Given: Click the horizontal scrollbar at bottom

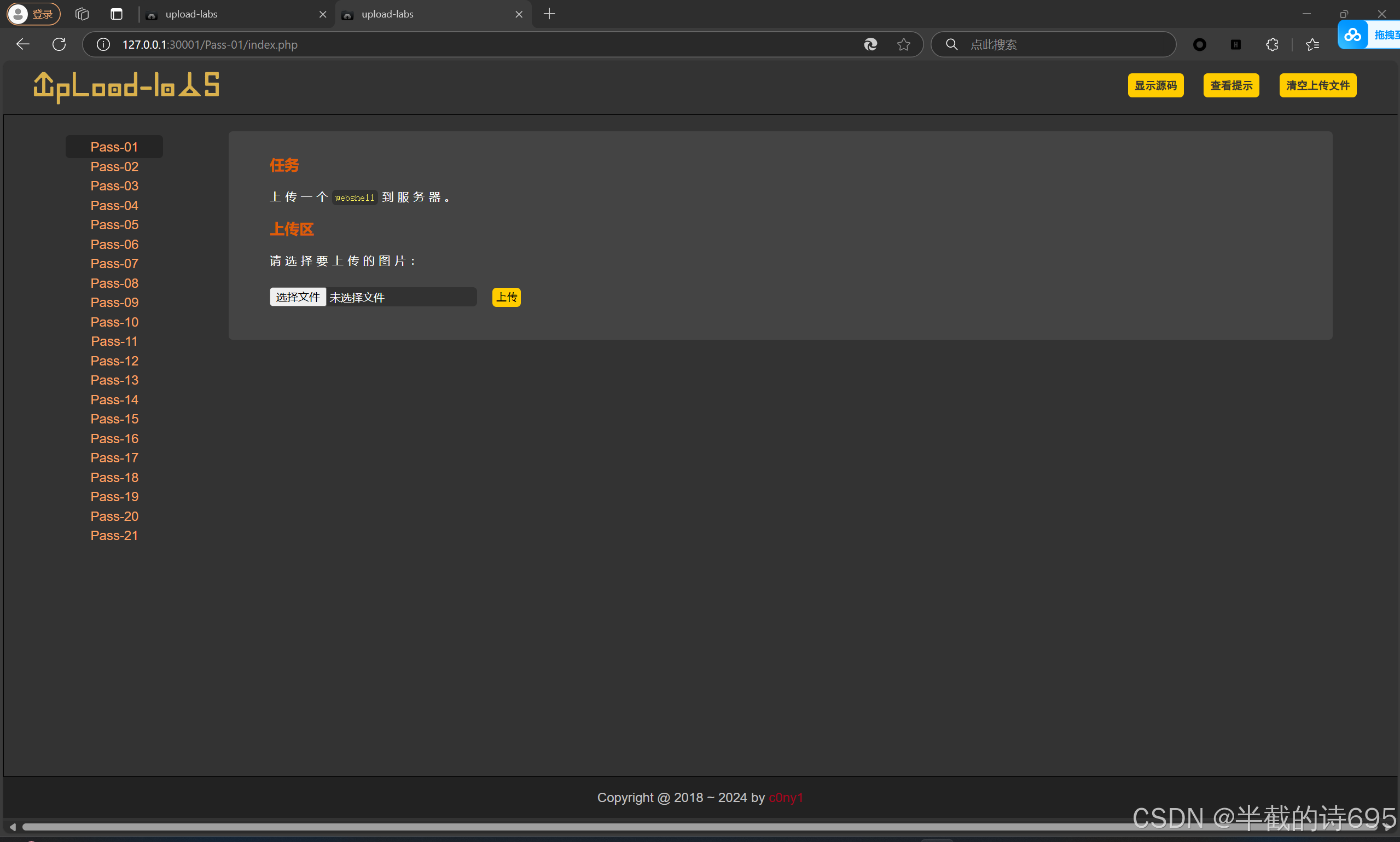Looking at the screenshot, I should click(x=567, y=827).
